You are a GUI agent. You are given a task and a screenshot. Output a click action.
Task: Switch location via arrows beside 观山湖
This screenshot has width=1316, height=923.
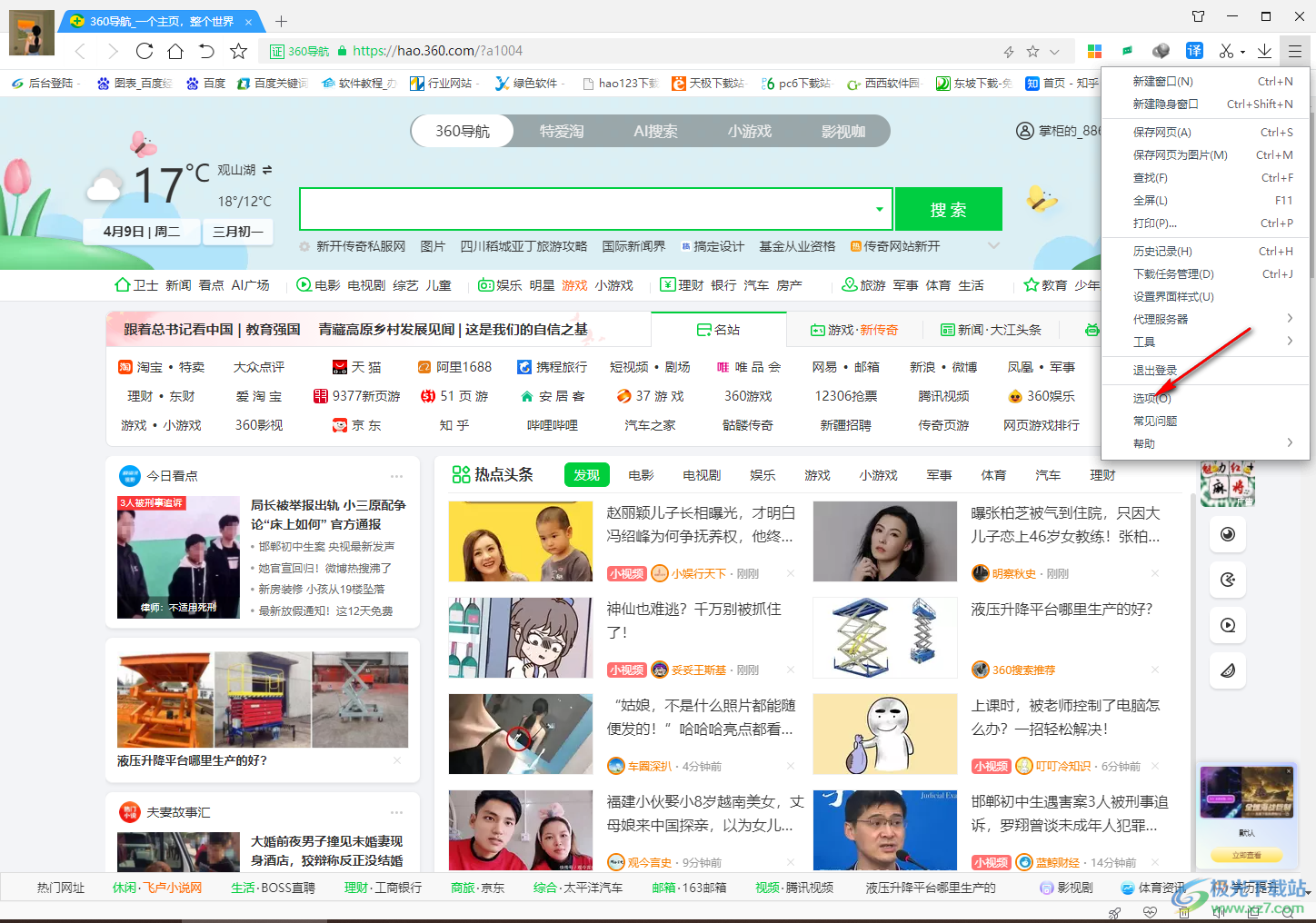[x=267, y=170]
